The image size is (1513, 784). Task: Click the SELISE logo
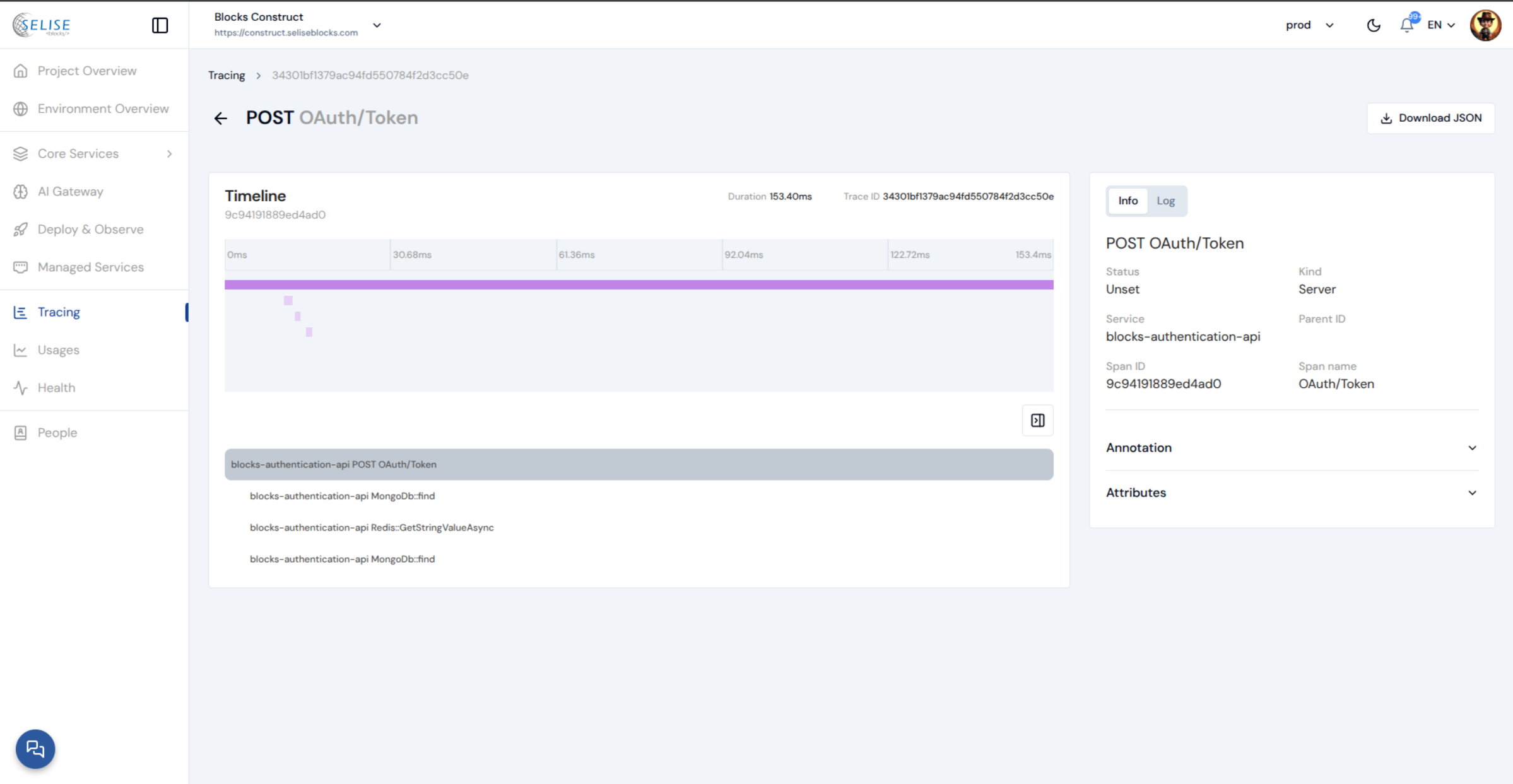pos(42,25)
